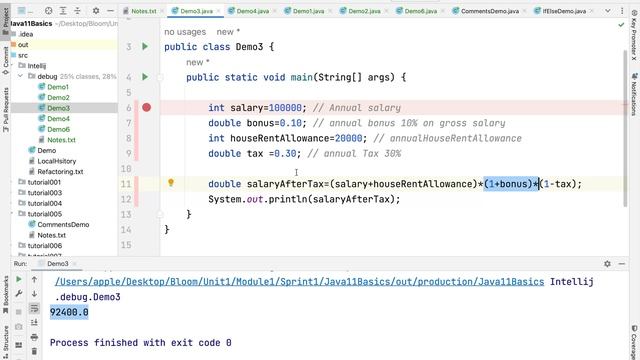The height and width of the screenshot is (360, 640).
Task: Rerun Demo3 in Run panel
Action: (19, 280)
